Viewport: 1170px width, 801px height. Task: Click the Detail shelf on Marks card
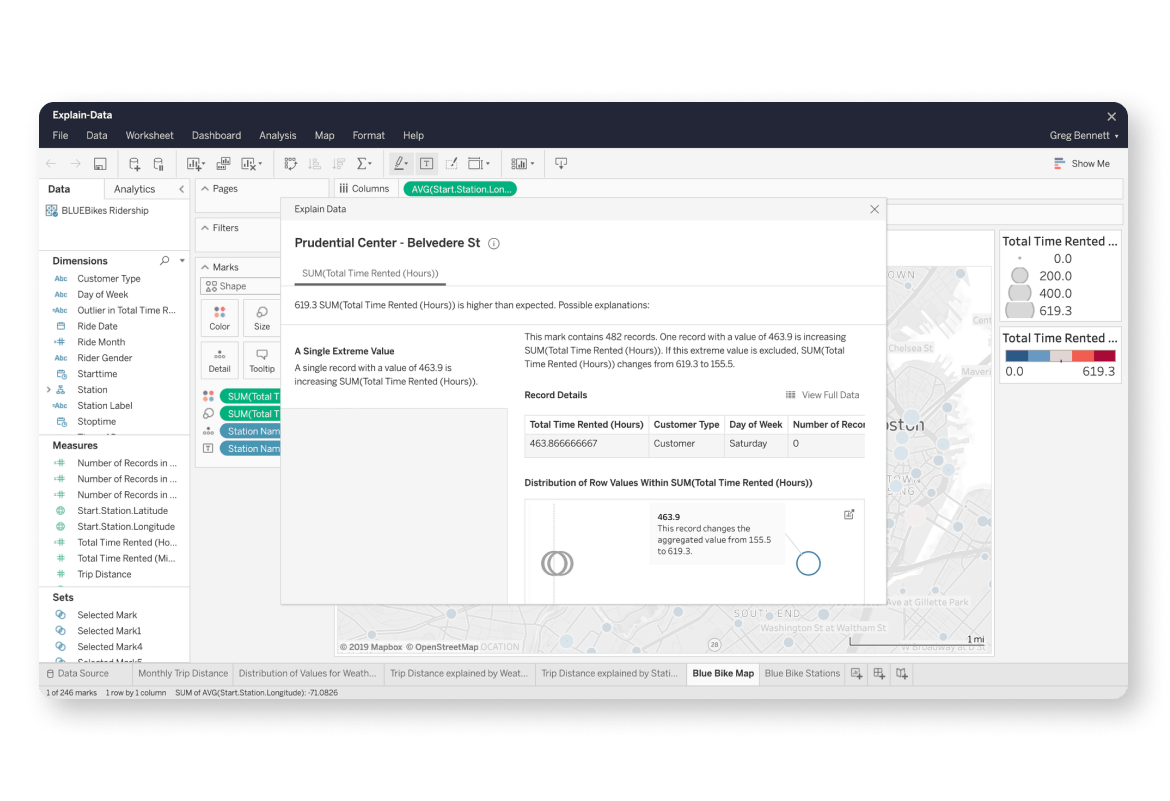pos(220,360)
